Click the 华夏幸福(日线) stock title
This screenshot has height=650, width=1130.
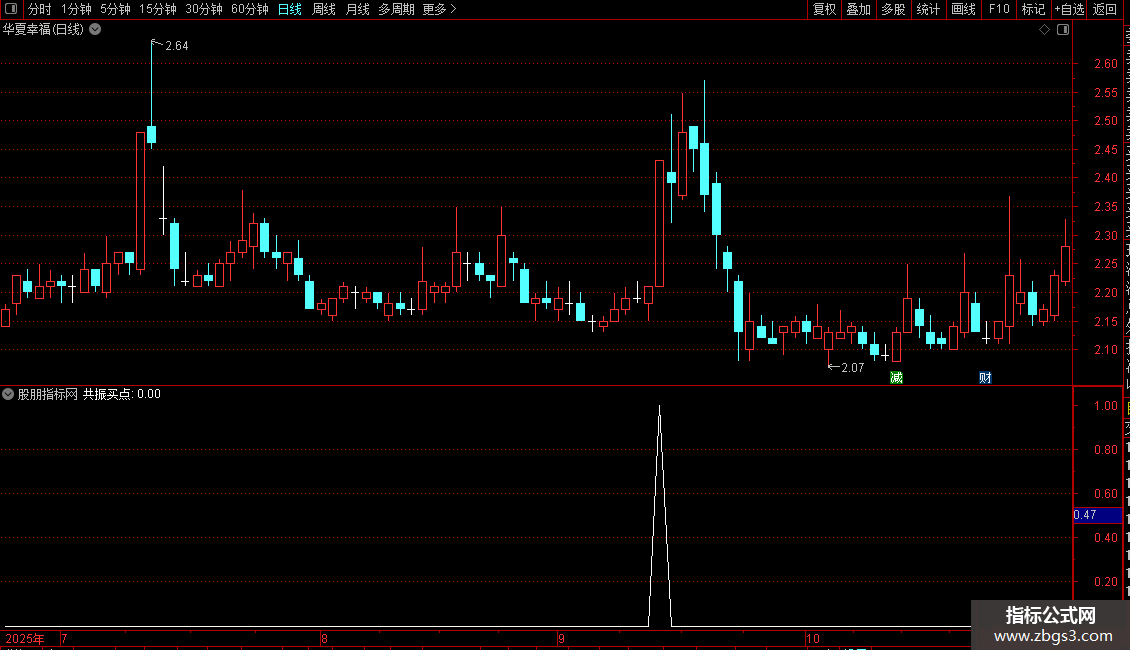click(43, 30)
